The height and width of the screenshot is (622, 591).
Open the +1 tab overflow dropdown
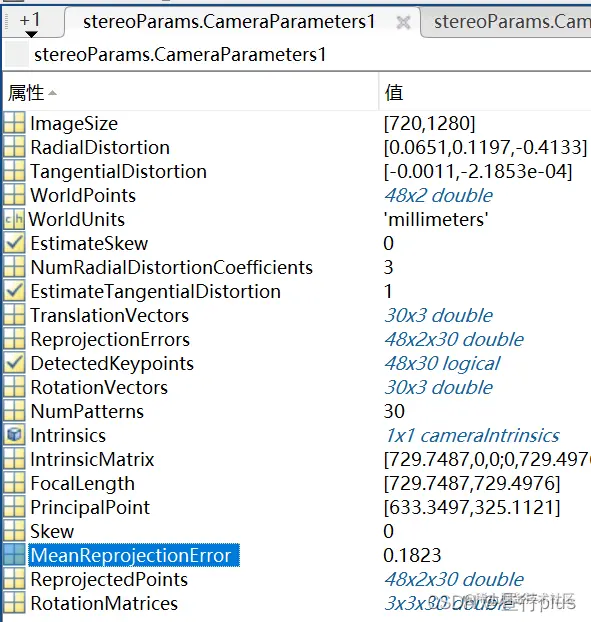pyautogui.click(x=30, y=24)
